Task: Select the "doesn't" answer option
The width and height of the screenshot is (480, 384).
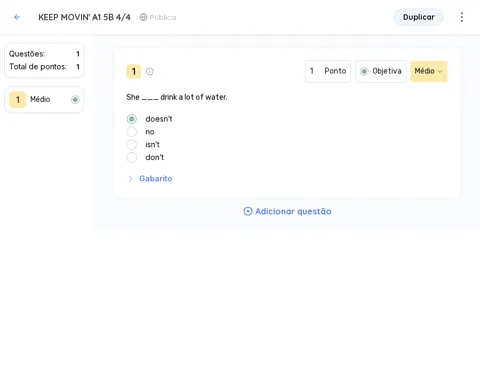Action: 132,119
